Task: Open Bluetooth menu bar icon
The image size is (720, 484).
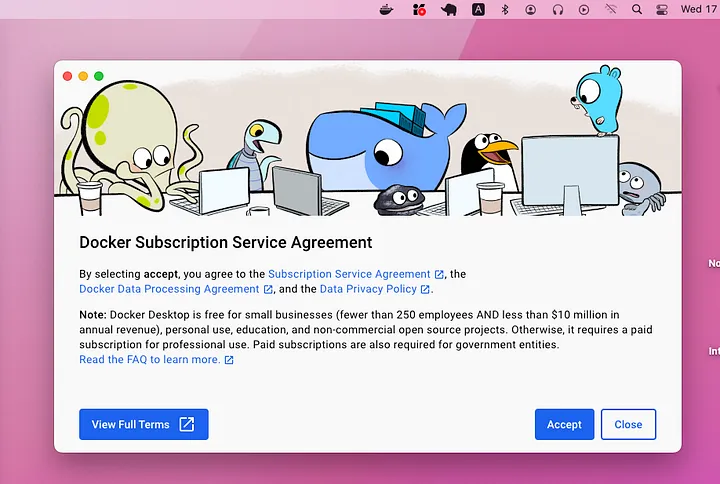Action: (x=505, y=9)
